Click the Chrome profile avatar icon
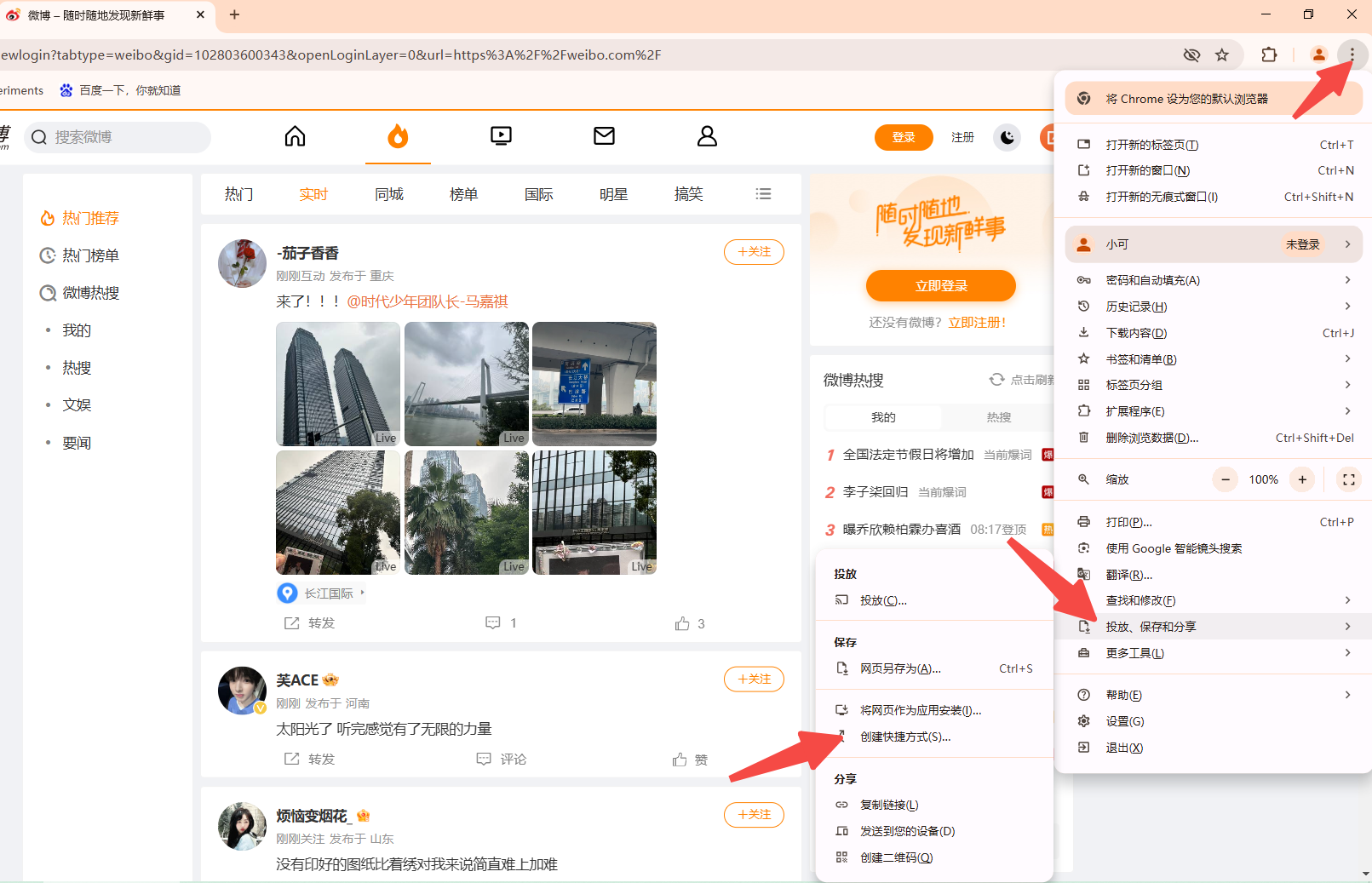This screenshot has width=1372, height=883. tap(1318, 54)
